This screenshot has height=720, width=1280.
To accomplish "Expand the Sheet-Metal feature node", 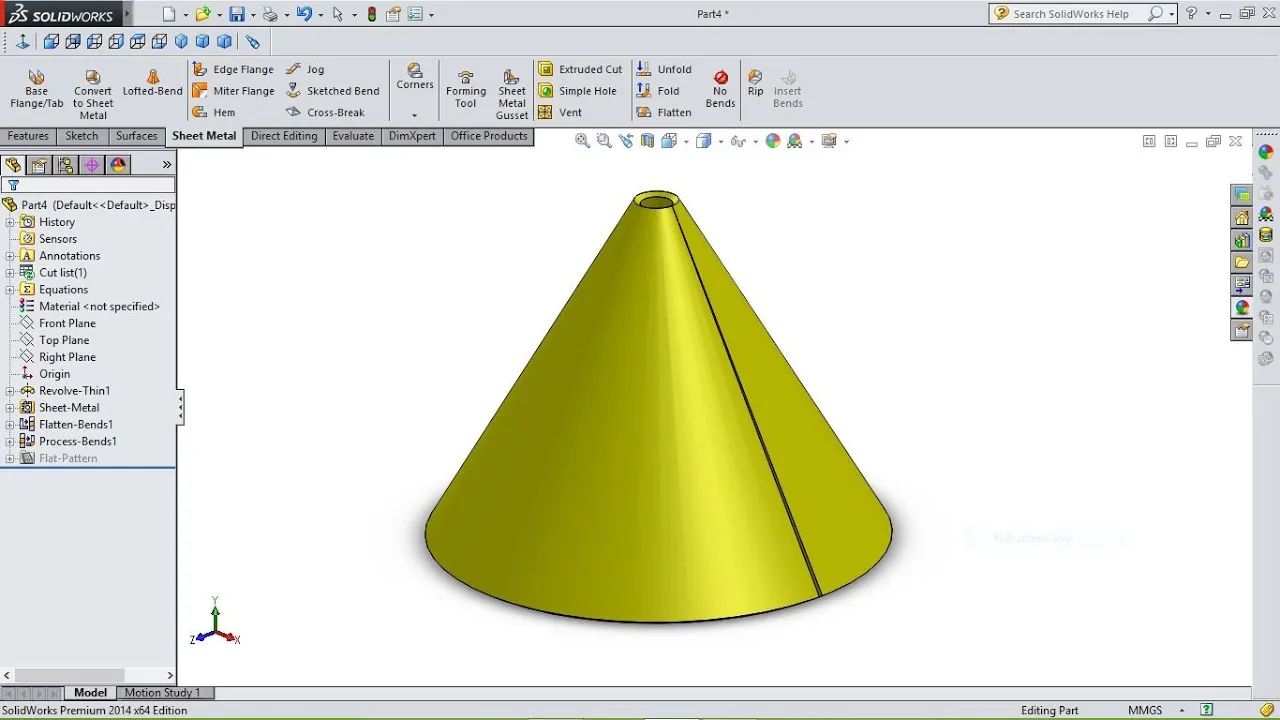I will point(10,408).
